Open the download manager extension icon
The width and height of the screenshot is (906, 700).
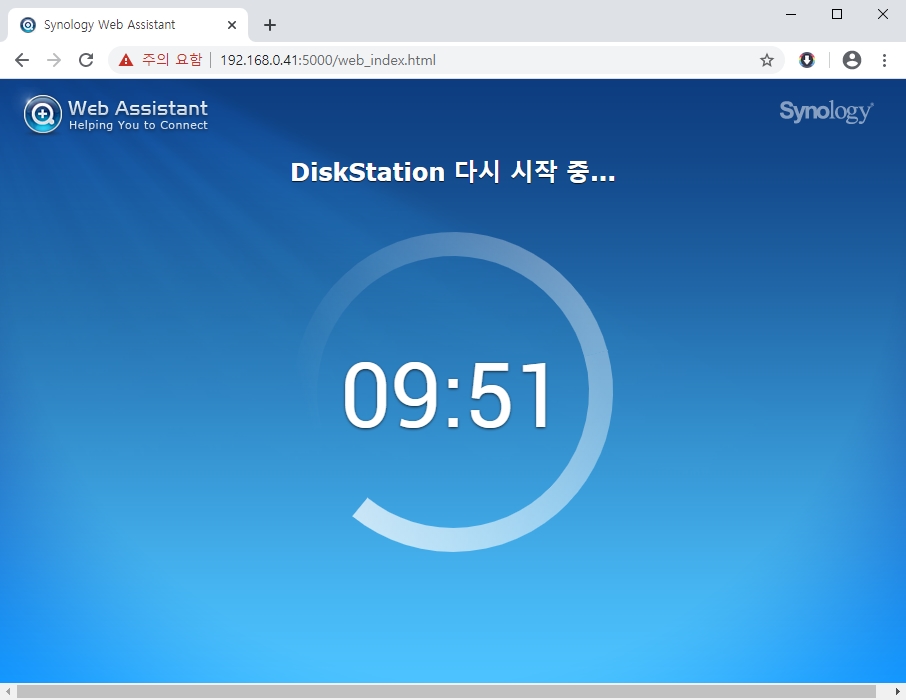[807, 60]
